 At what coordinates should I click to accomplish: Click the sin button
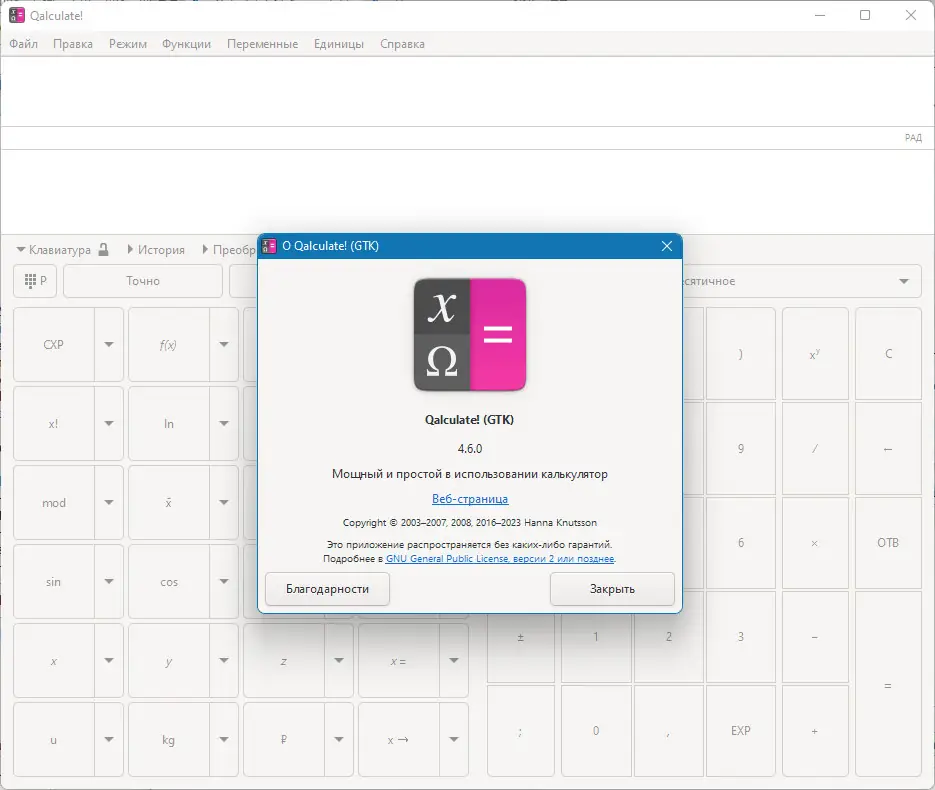point(54,582)
